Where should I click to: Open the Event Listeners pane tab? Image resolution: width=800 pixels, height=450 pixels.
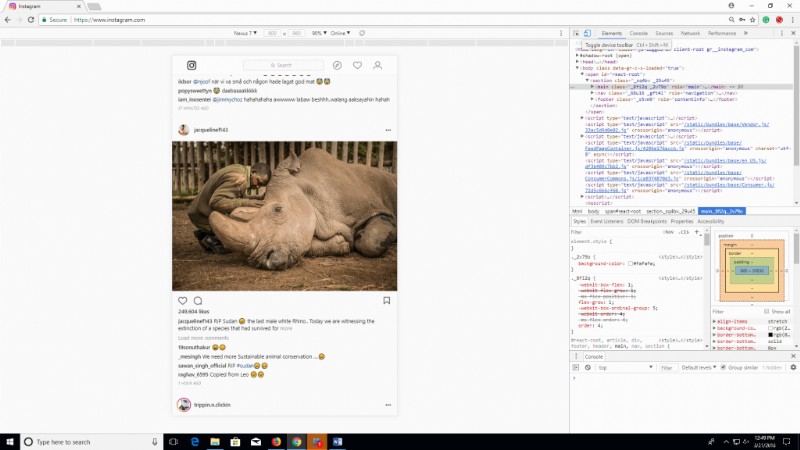click(607, 221)
